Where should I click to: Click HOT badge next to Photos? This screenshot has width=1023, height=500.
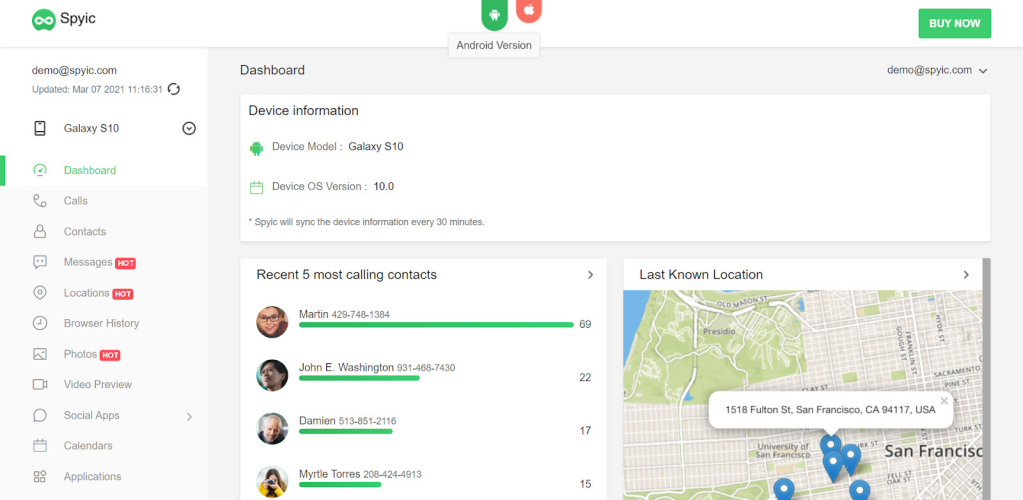(x=110, y=356)
